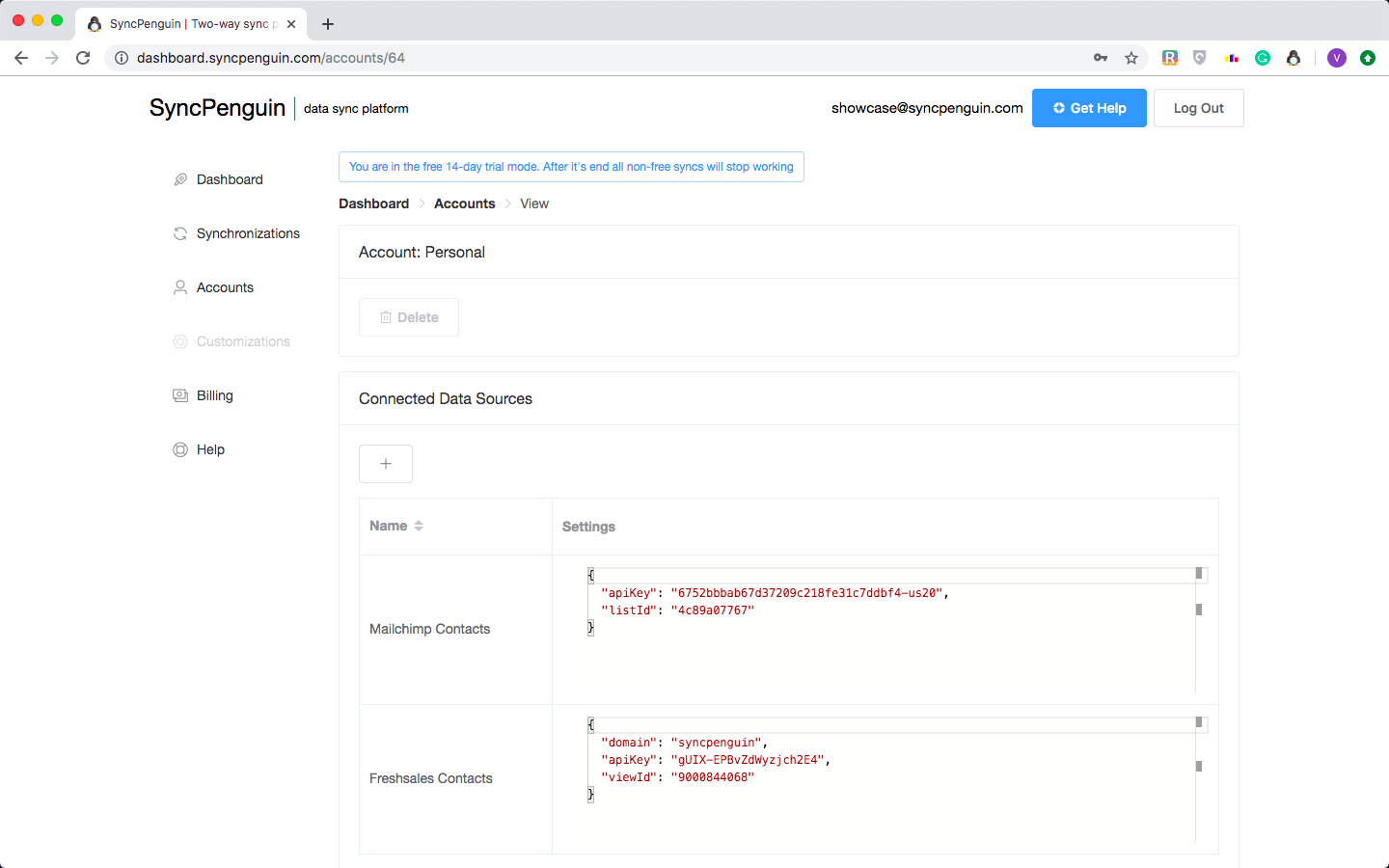
Task: Open a new browser tab
Action: pyautogui.click(x=328, y=24)
